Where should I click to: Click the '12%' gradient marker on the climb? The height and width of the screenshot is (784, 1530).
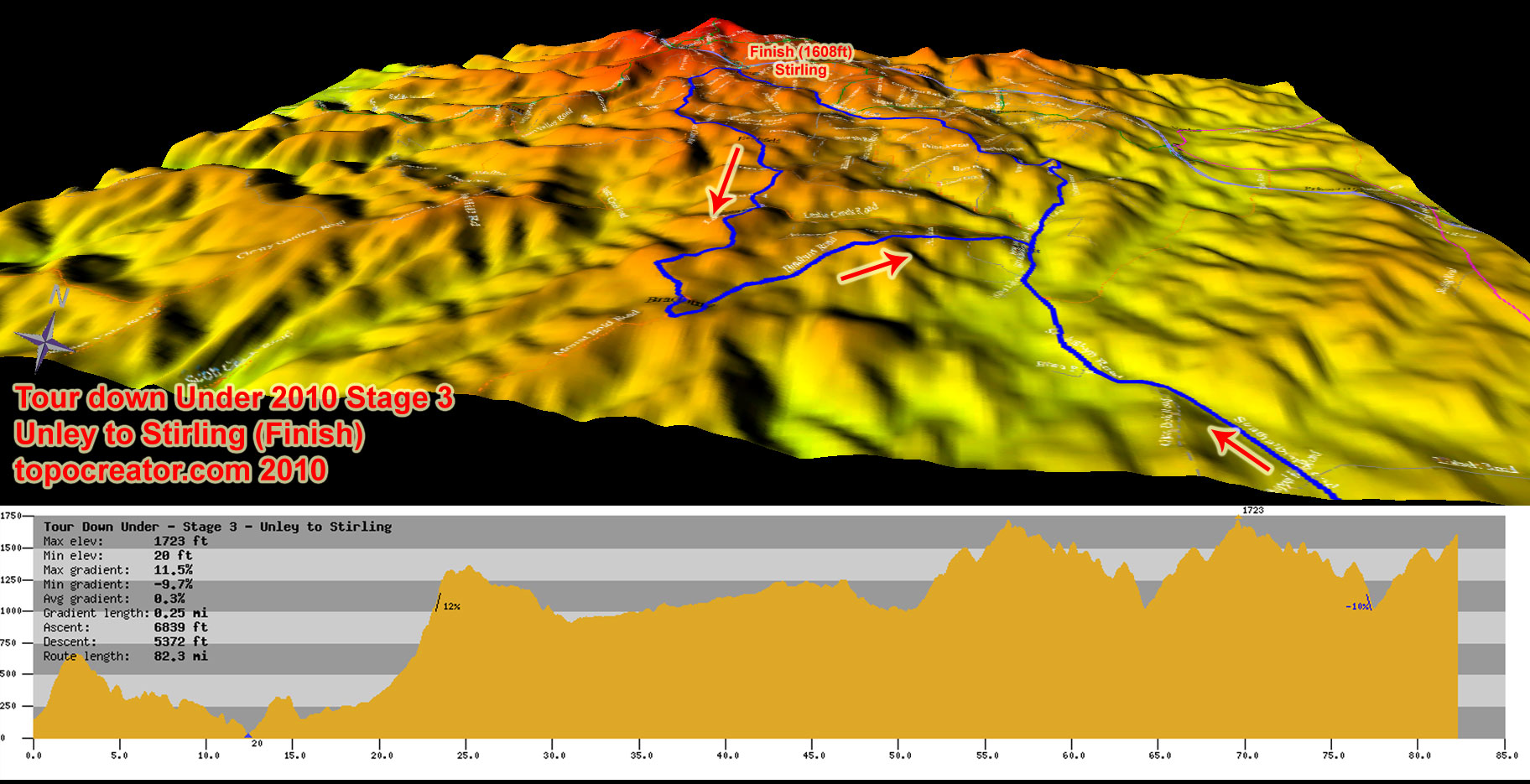451,606
